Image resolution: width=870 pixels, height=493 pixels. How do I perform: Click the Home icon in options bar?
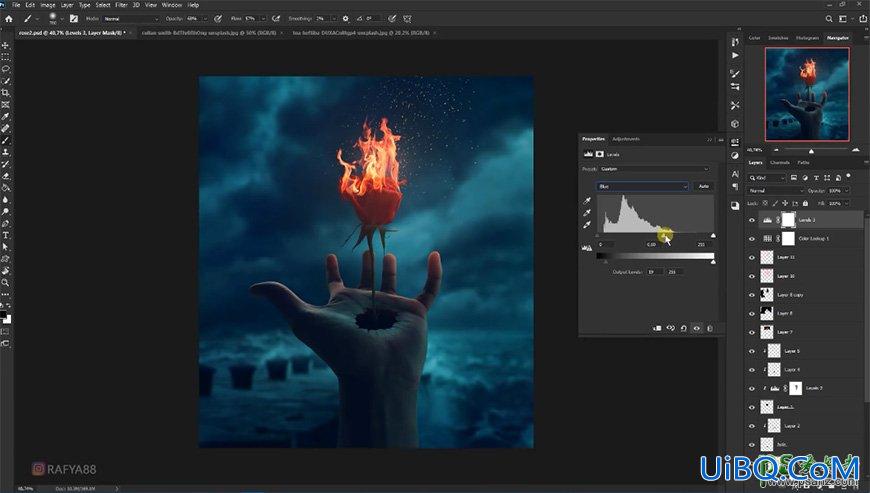[8, 18]
